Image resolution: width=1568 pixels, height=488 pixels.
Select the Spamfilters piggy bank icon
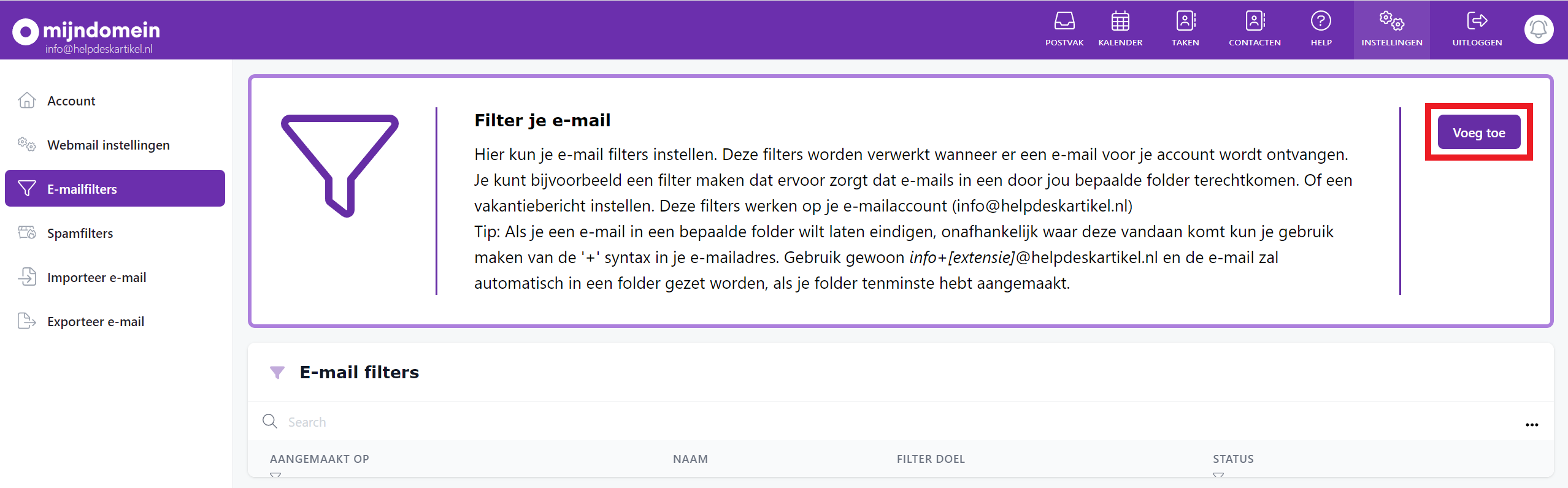(26, 232)
